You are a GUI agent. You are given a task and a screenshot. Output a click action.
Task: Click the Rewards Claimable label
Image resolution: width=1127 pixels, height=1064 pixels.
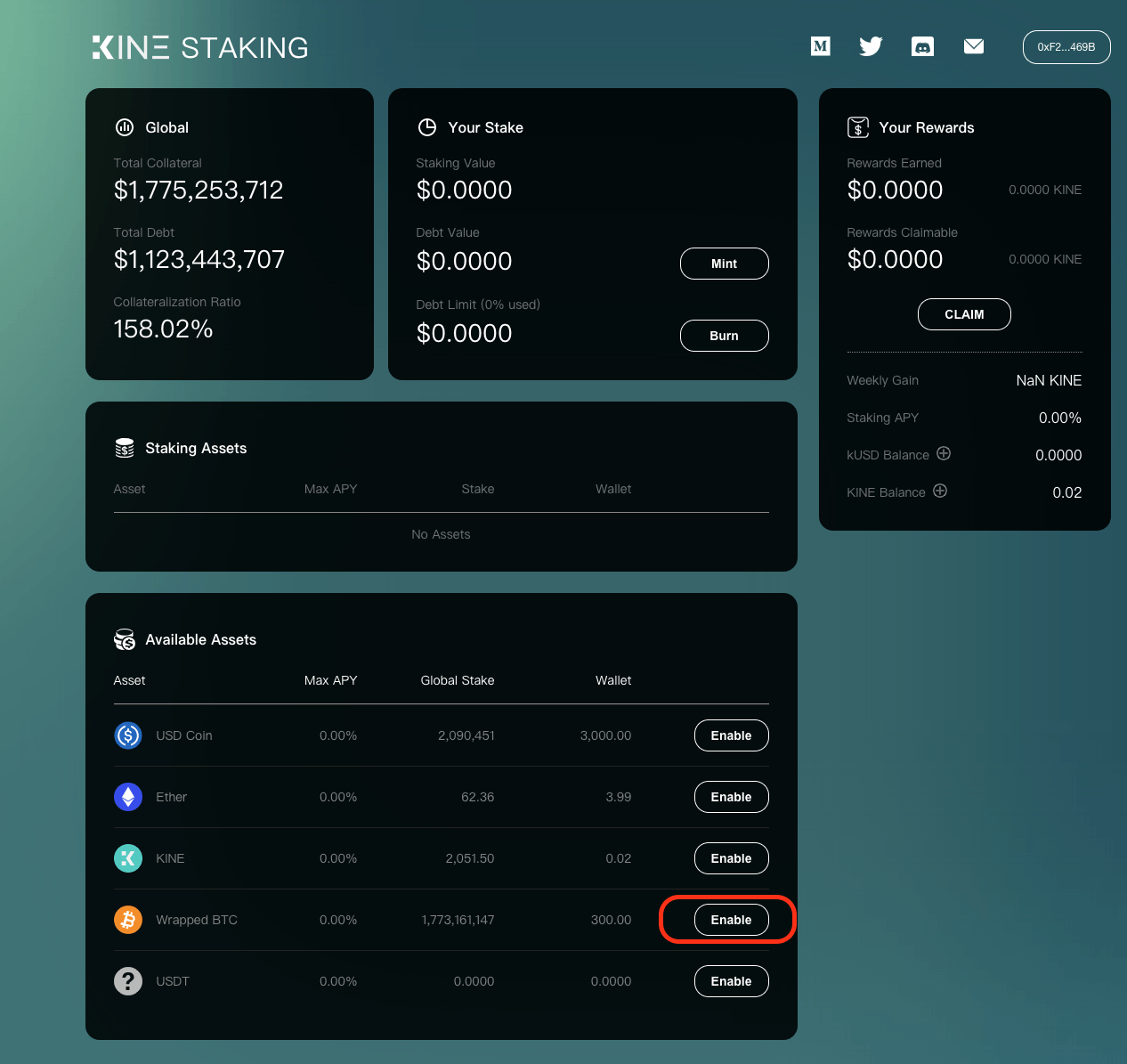(902, 232)
